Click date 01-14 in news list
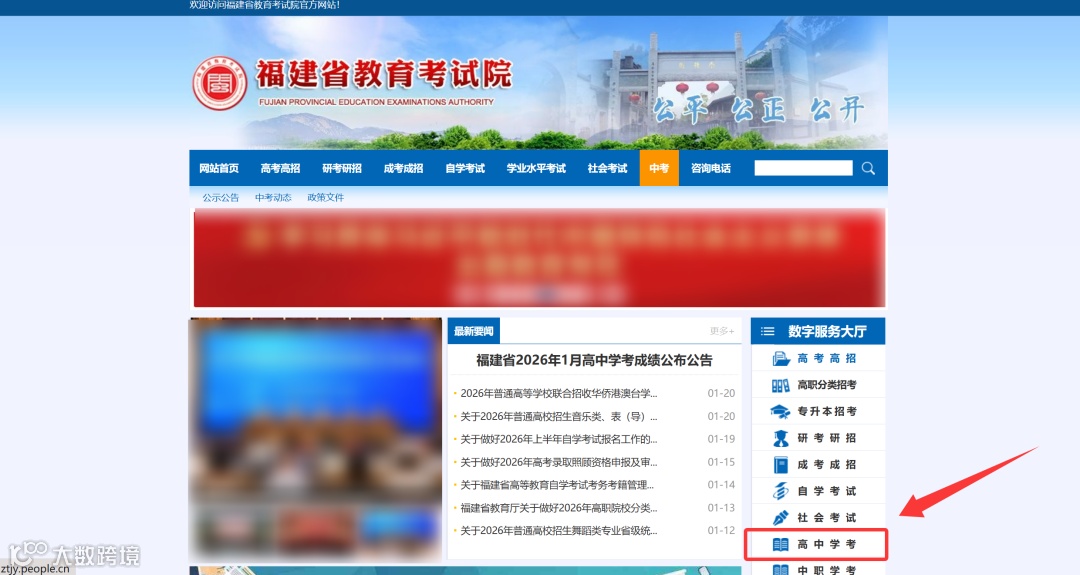Screen dimensions: 1080x575 point(721,485)
